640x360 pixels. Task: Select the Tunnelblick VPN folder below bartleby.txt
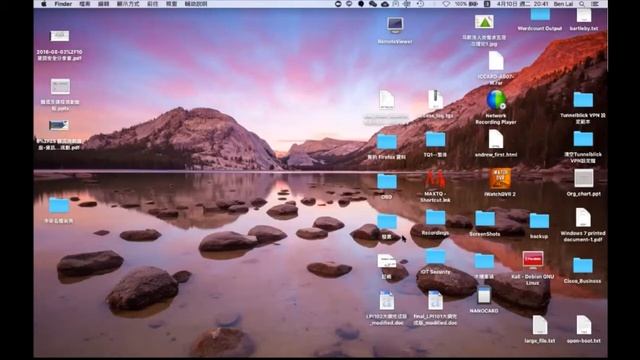tap(583, 100)
